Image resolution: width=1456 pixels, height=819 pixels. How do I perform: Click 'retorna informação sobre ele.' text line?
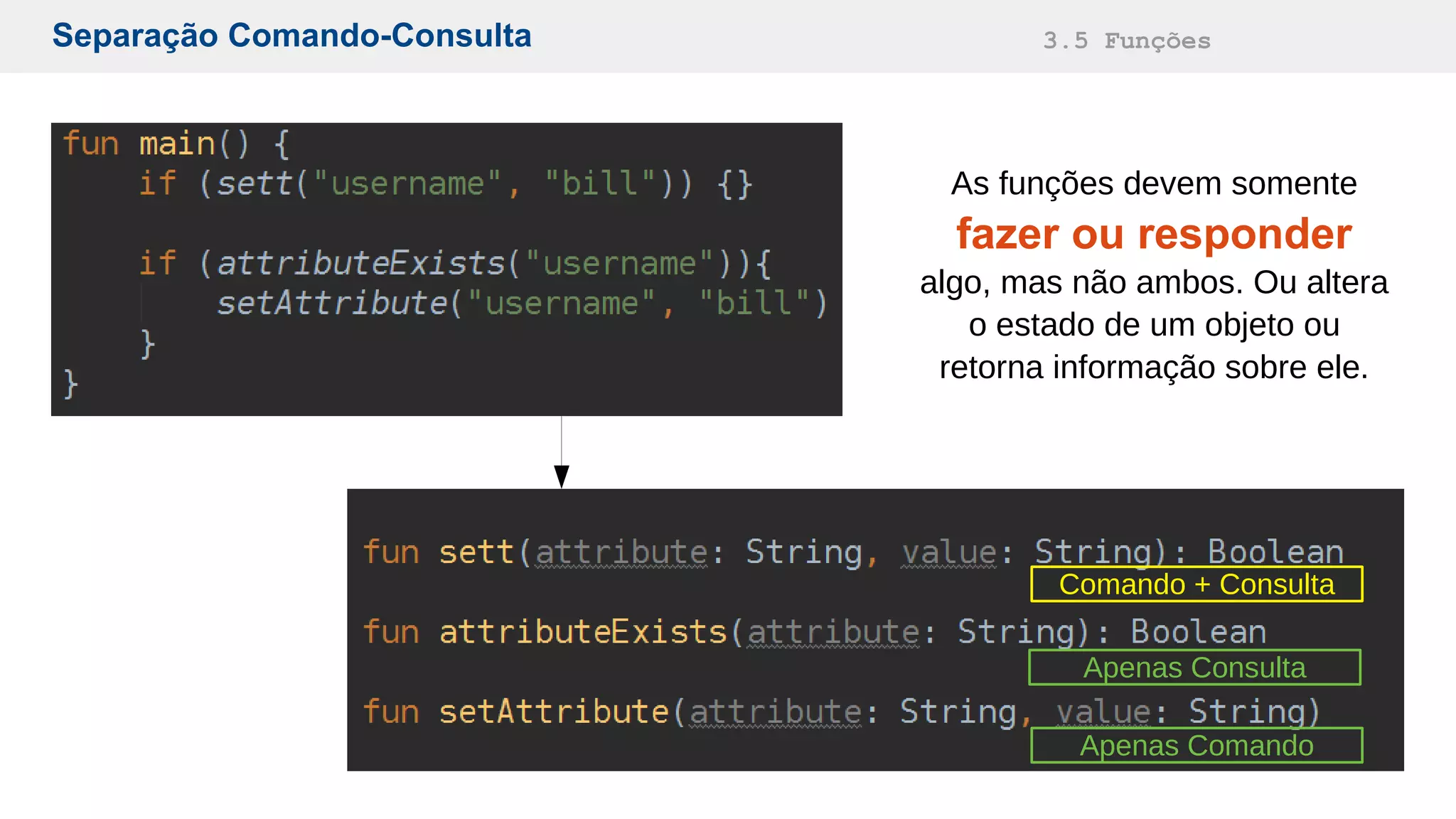(1153, 368)
